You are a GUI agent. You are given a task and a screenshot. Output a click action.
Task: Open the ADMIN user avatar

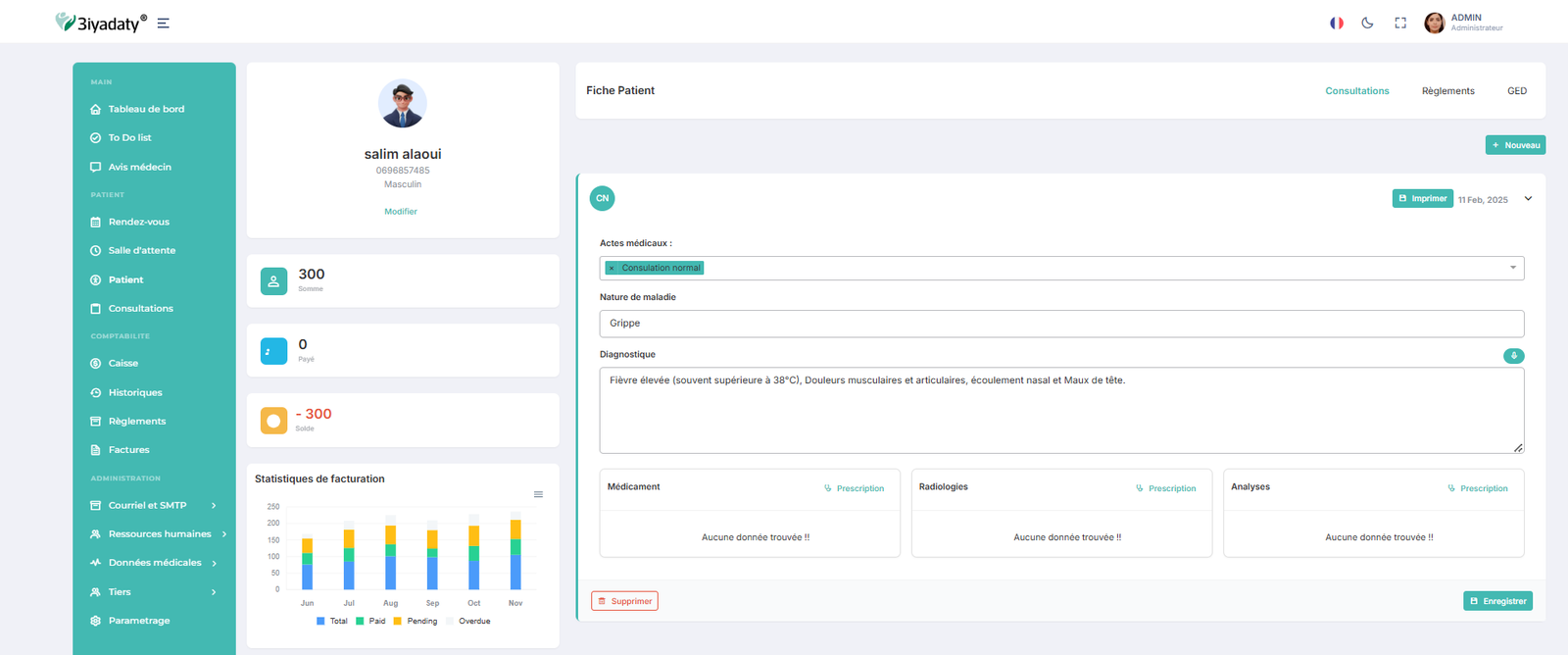coord(1434,23)
